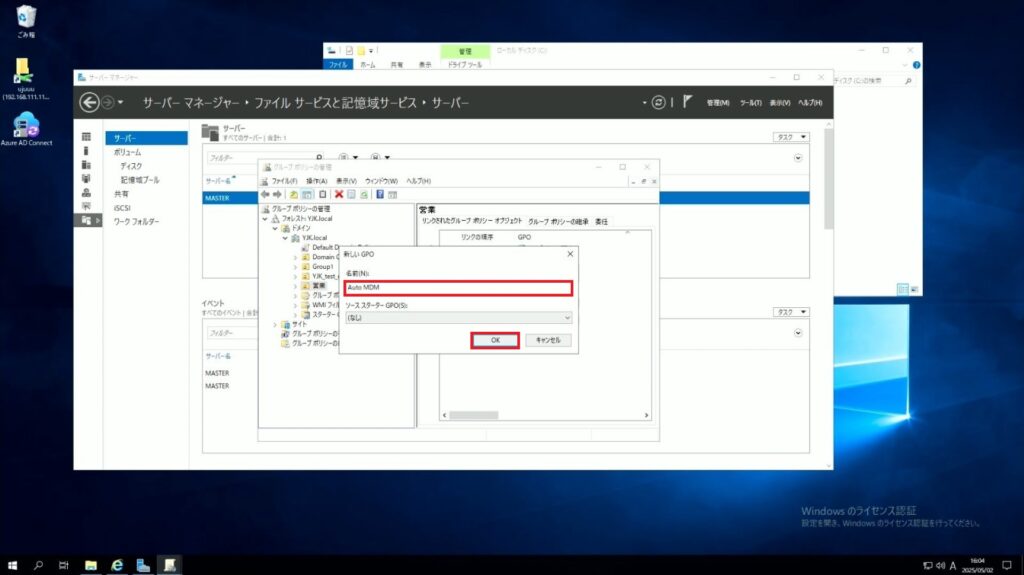1024x575 pixels.
Task: Click the キャンセル button
Action: 548,340
